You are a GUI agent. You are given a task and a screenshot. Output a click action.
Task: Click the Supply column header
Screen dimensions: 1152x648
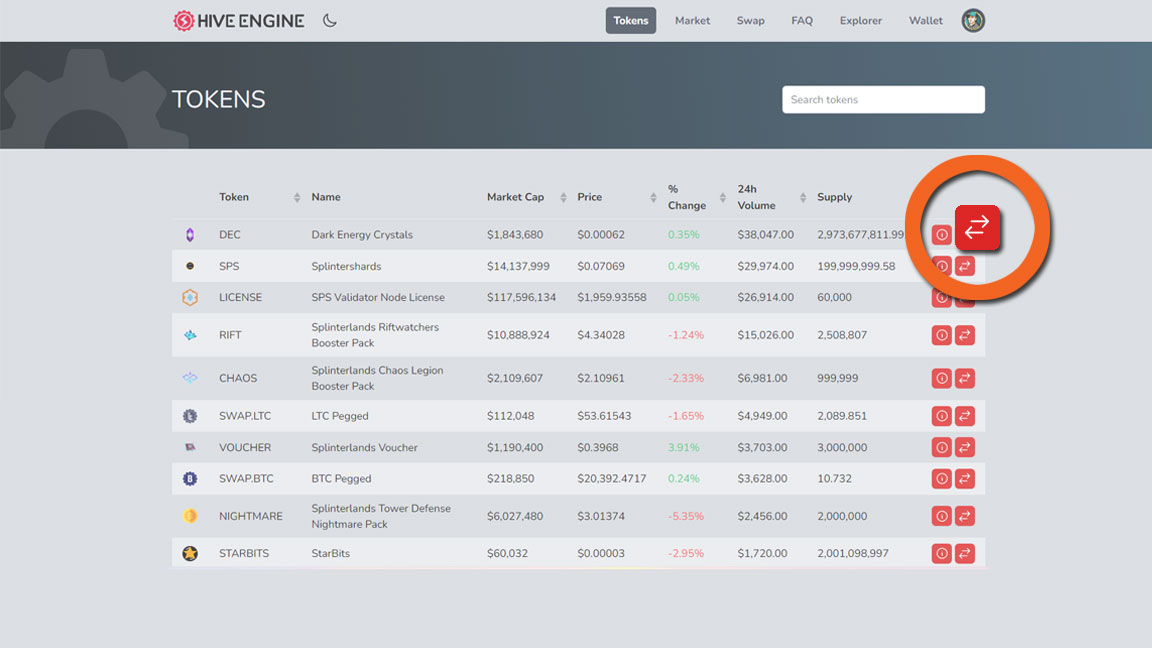click(x=835, y=197)
